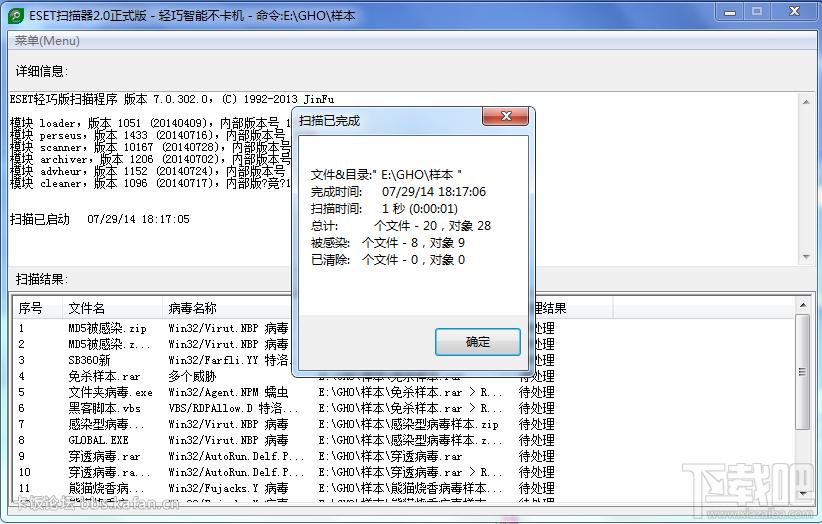Click the 确定 button in the dialog
Viewport: 822px width, 524px height.
(478, 342)
